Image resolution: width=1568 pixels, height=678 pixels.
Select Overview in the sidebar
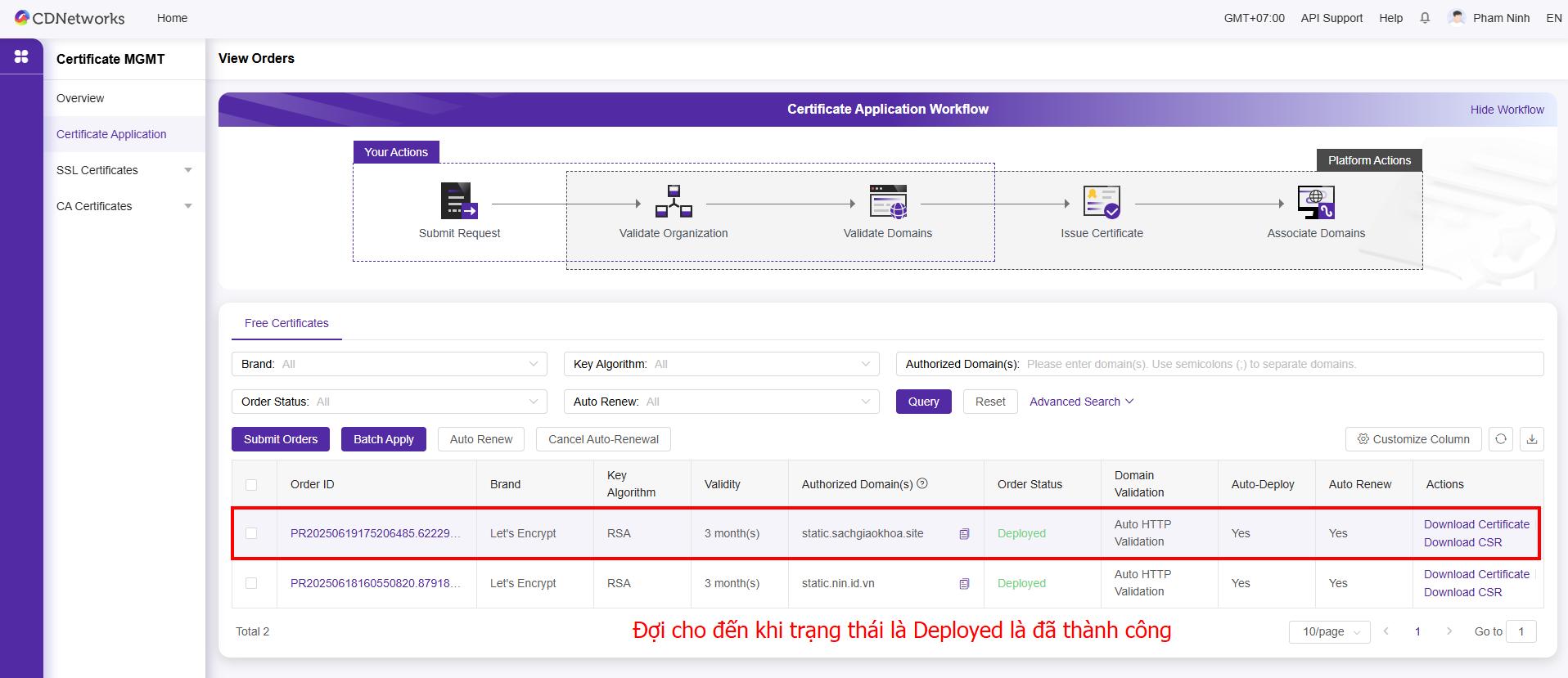coord(80,98)
